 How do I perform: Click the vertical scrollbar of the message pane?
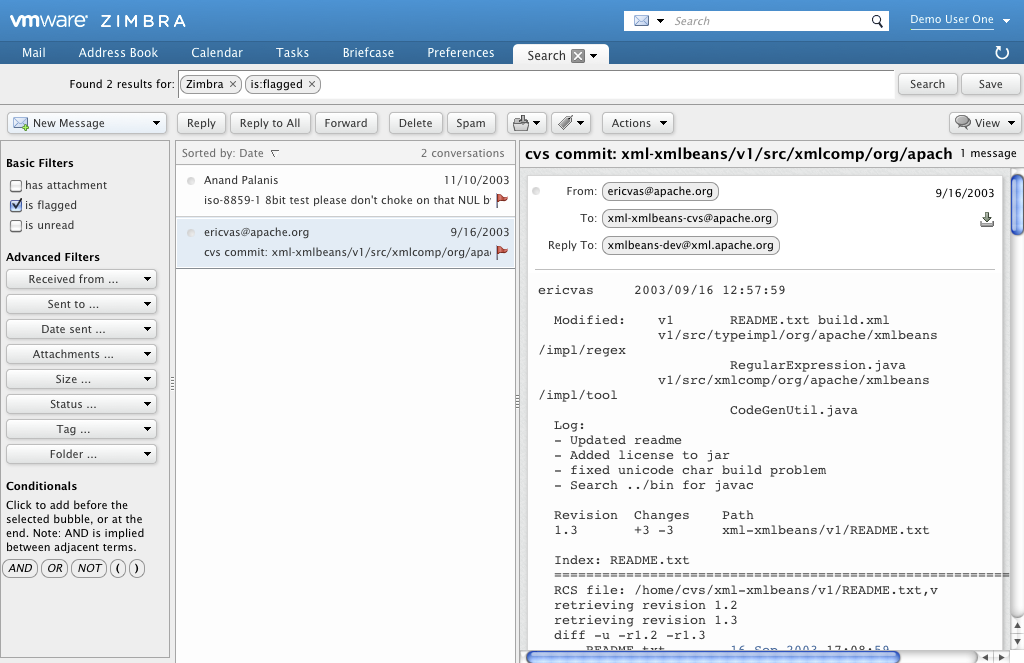[x=1016, y=204]
